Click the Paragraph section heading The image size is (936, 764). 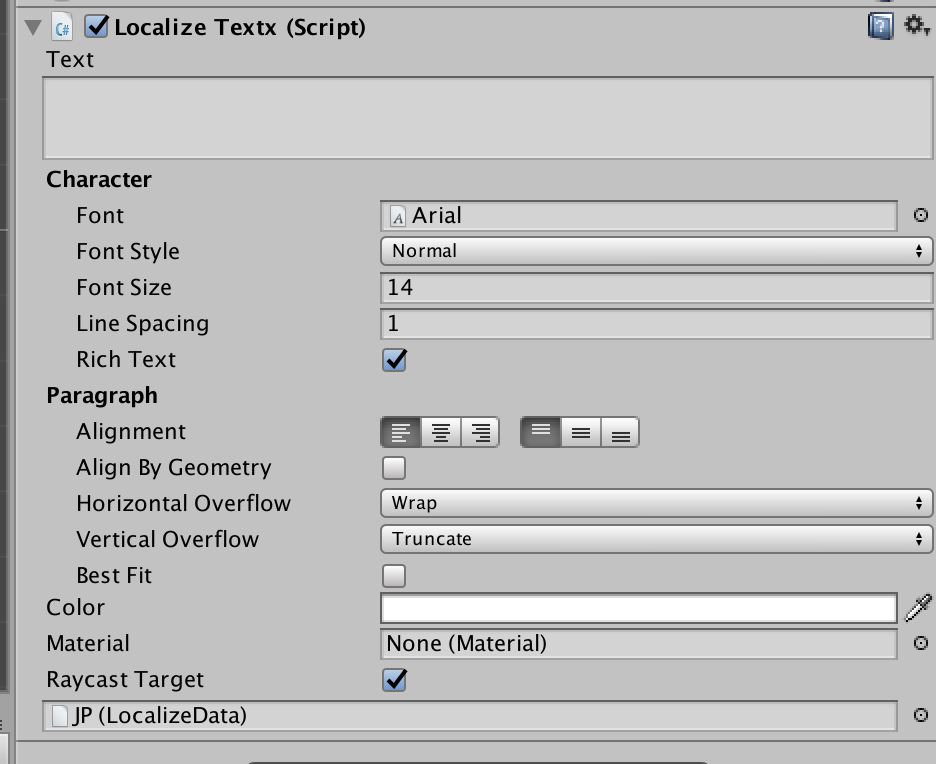coord(102,396)
